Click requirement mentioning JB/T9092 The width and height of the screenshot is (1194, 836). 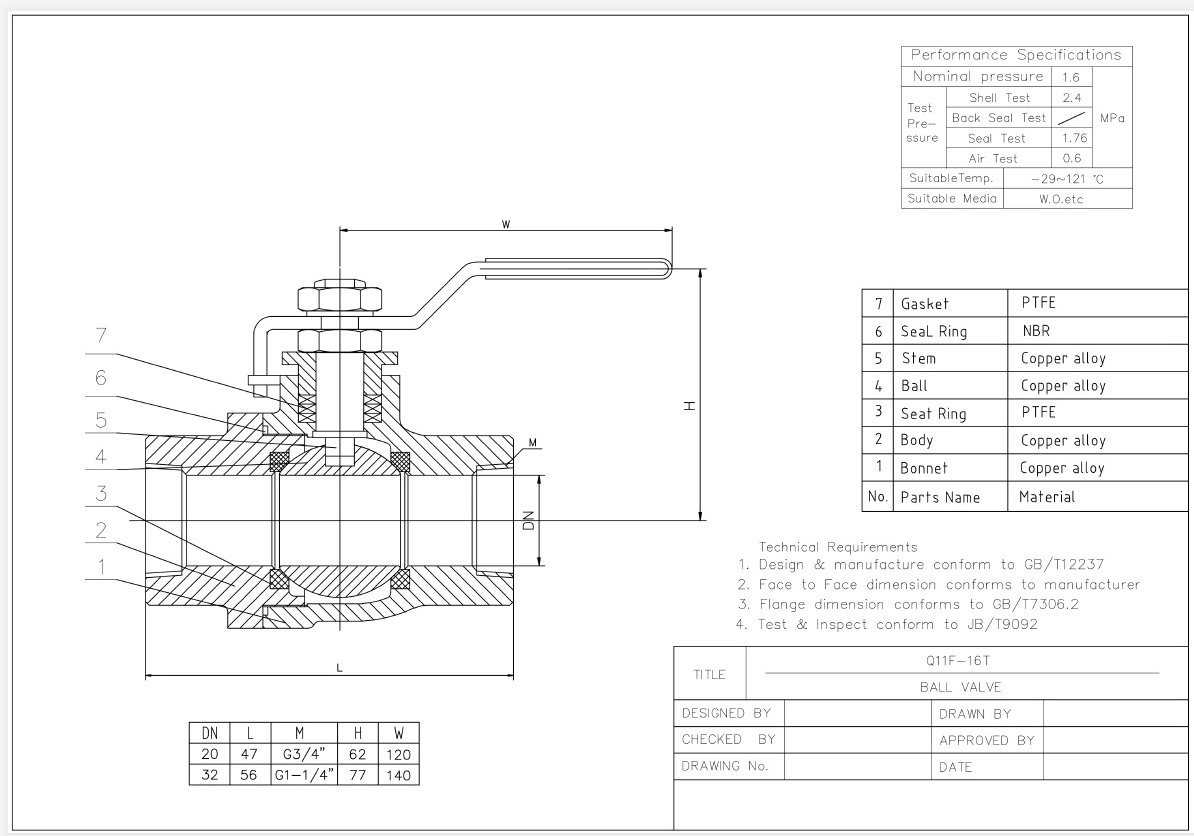click(886, 624)
